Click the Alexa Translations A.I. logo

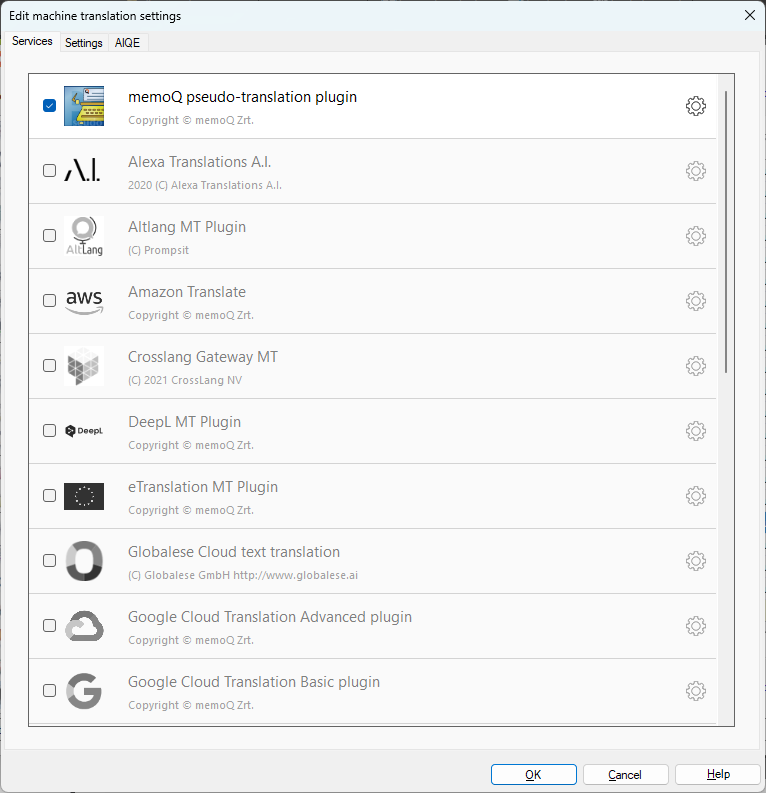coord(82,170)
